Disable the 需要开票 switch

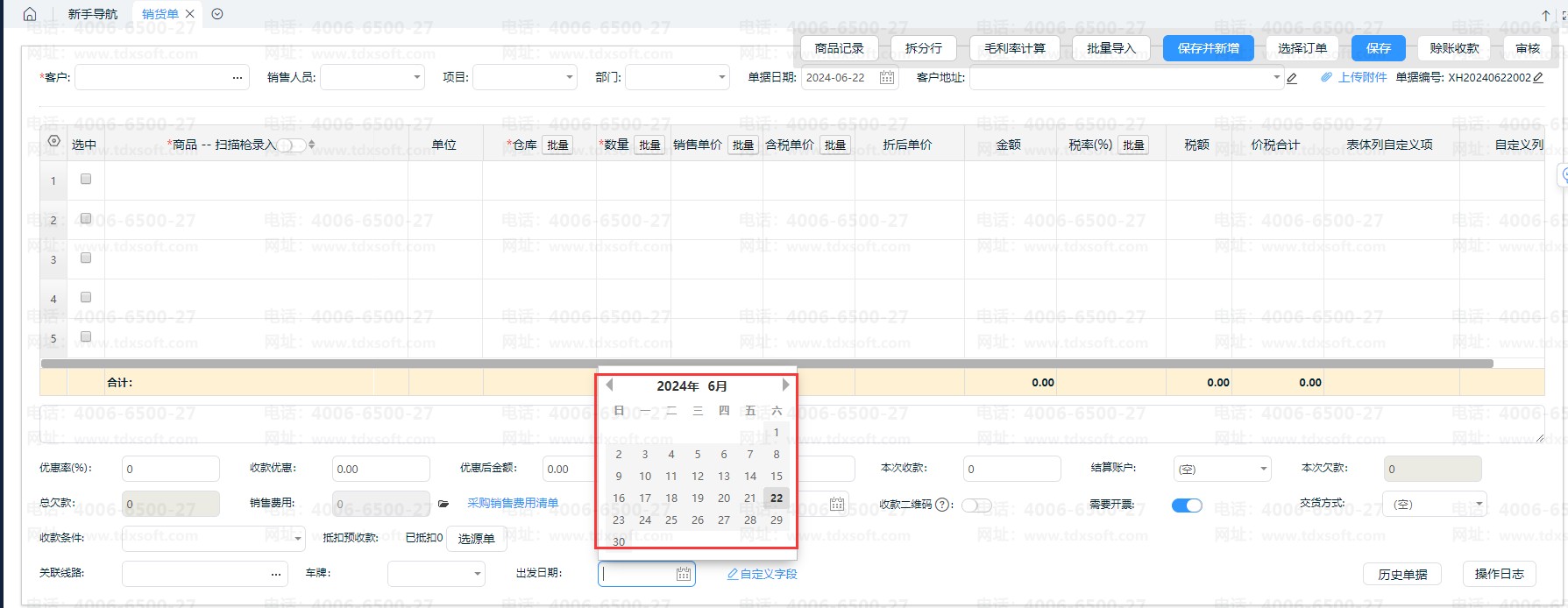1187,505
